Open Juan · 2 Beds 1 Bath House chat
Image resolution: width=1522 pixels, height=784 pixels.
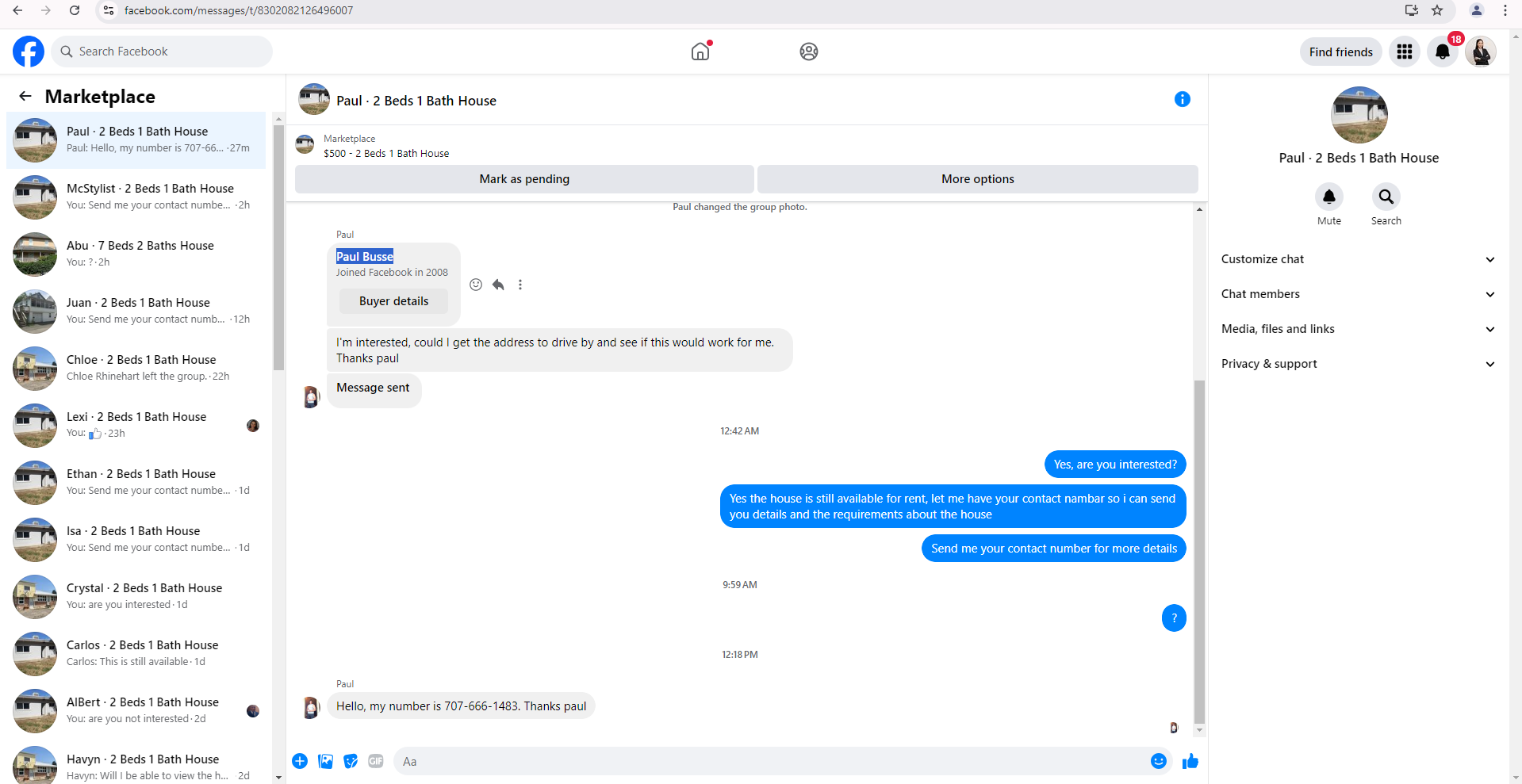coord(136,312)
